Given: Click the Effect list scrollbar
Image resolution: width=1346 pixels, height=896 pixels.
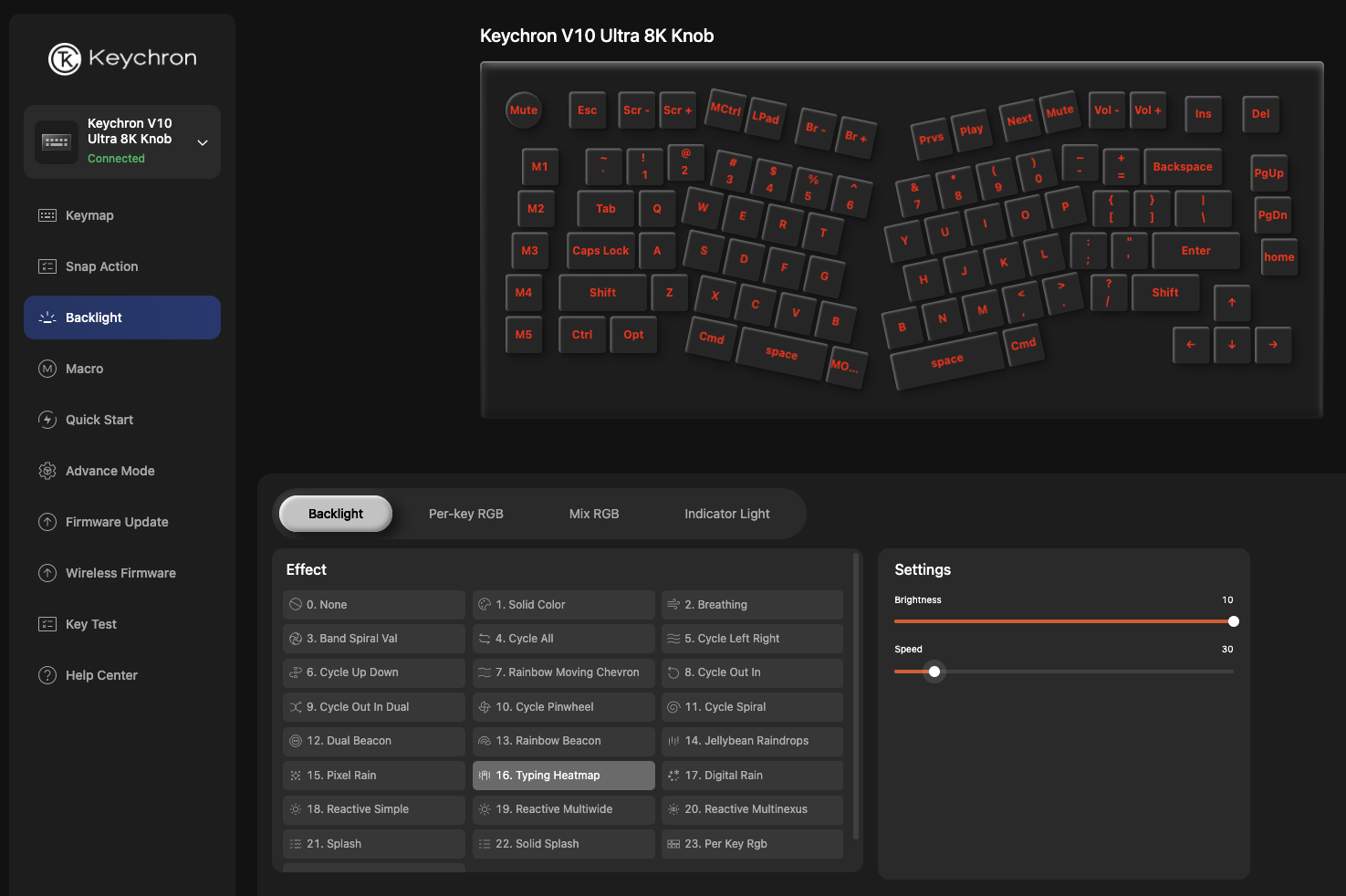Looking at the screenshot, I should click(855, 695).
